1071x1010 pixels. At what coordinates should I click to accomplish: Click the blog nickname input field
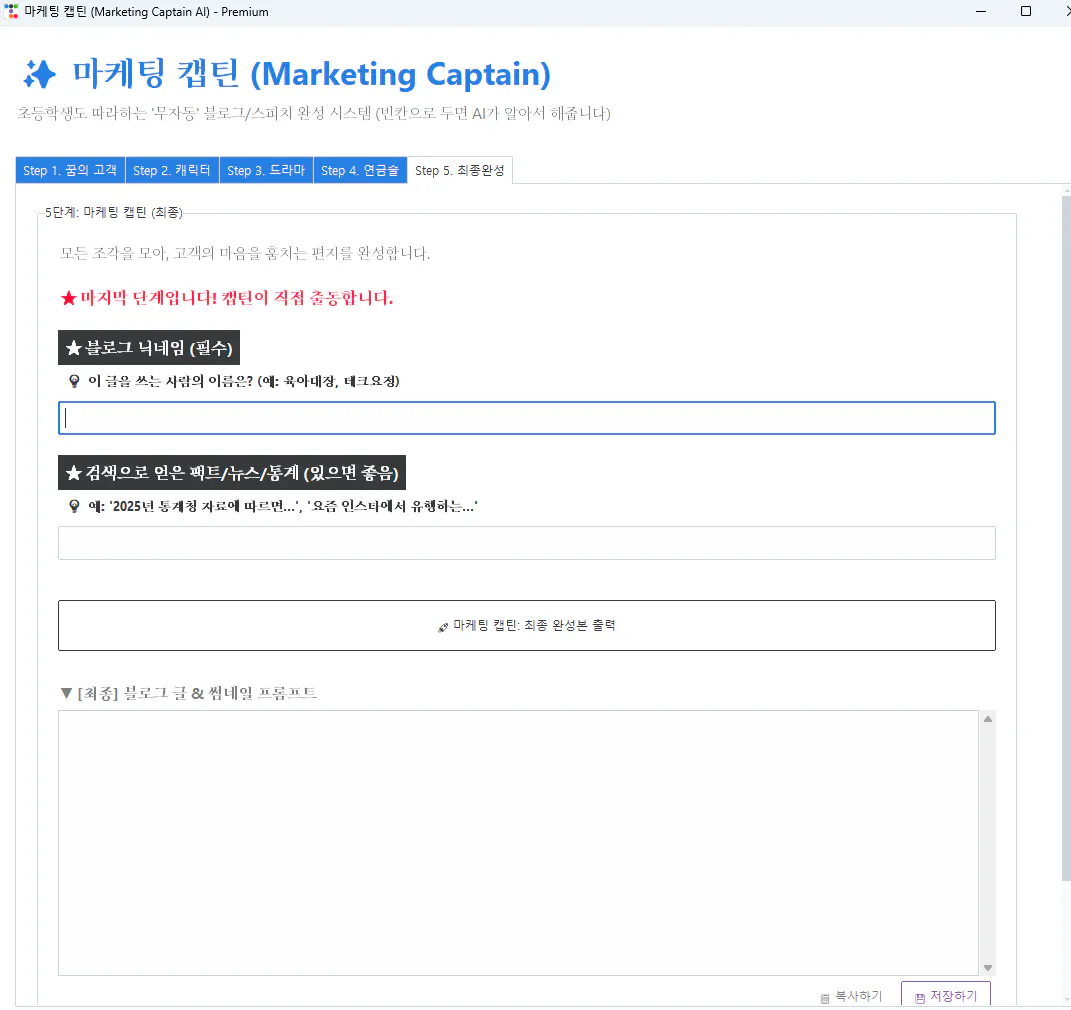pyautogui.click(x=527, y=417)
